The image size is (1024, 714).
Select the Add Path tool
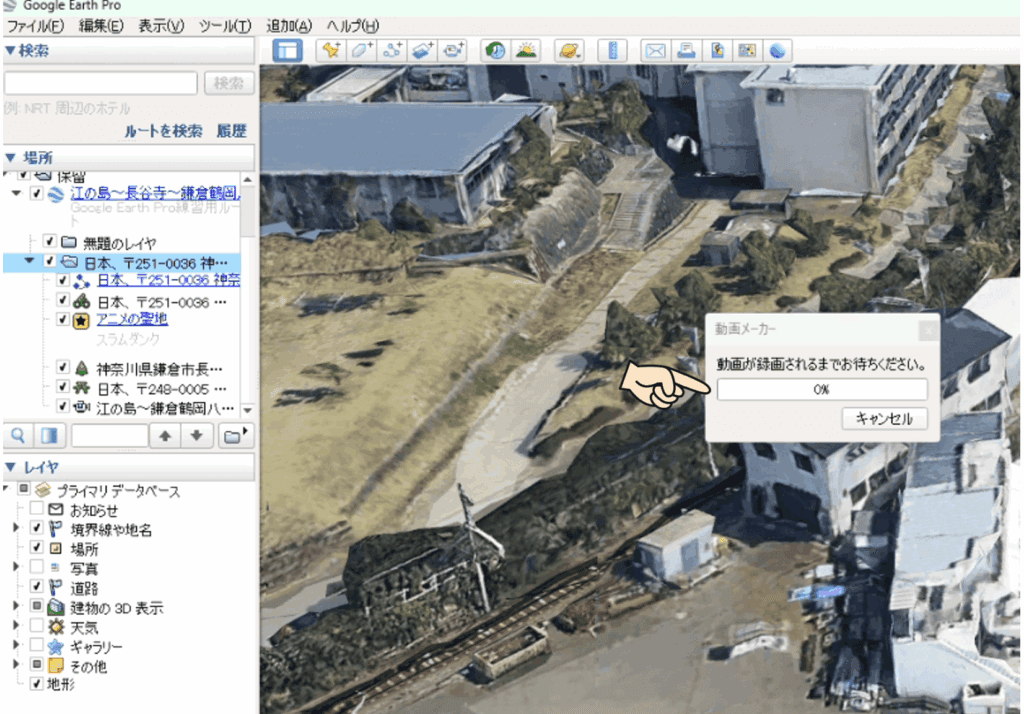tap(392, 50)
